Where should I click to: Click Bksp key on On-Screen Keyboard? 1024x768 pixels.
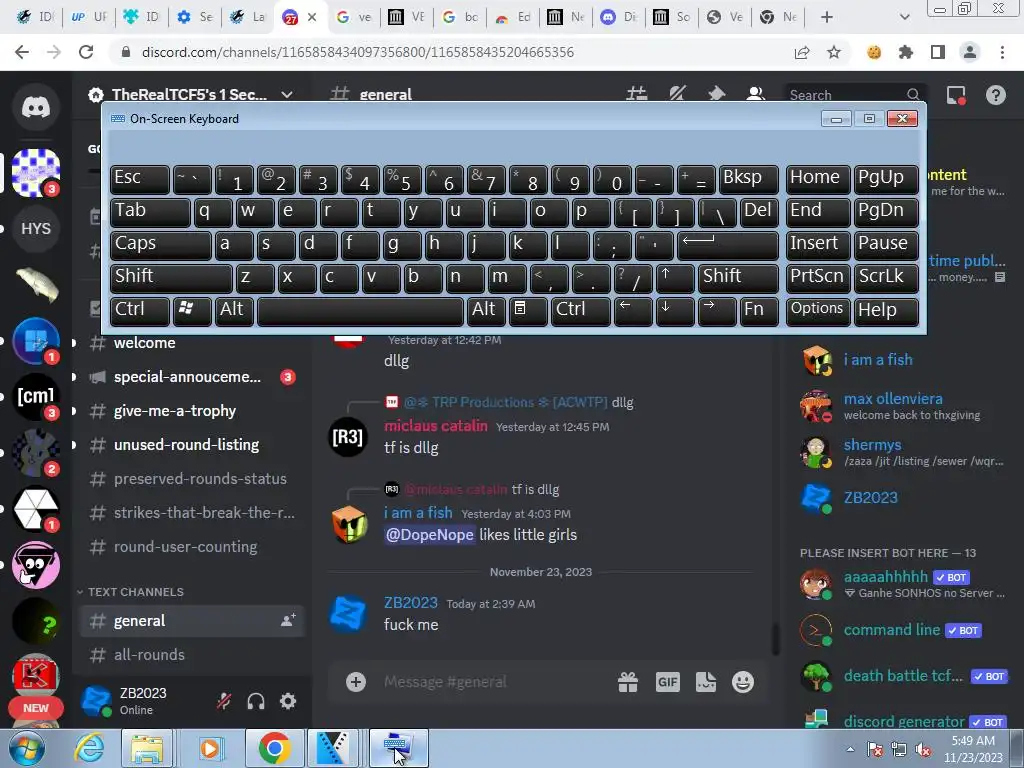748,178
